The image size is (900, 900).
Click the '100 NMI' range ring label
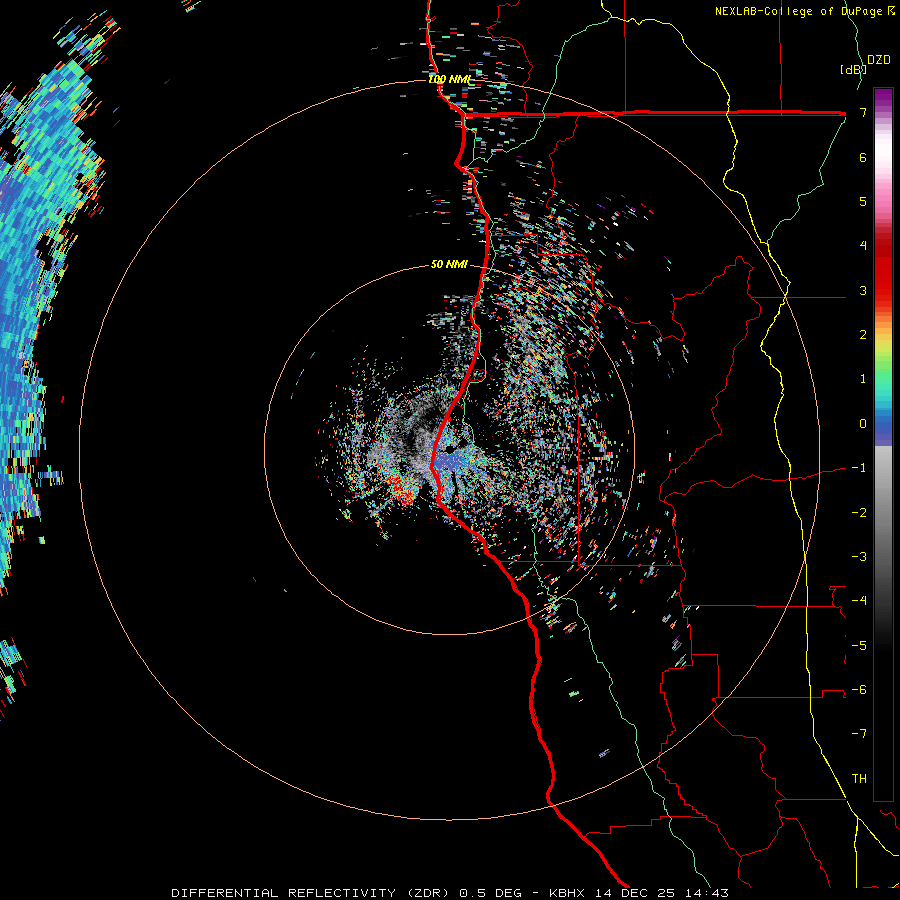449,79
